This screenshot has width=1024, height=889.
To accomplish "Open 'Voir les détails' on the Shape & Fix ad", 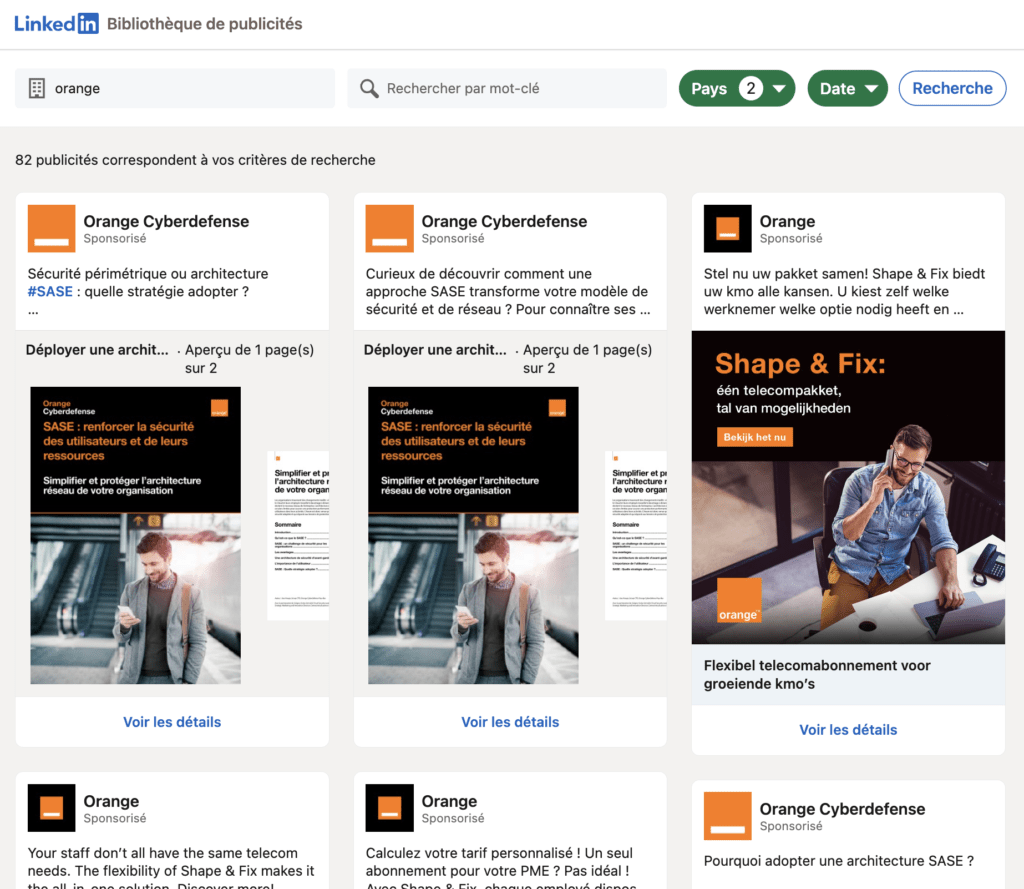I will 848,730.
